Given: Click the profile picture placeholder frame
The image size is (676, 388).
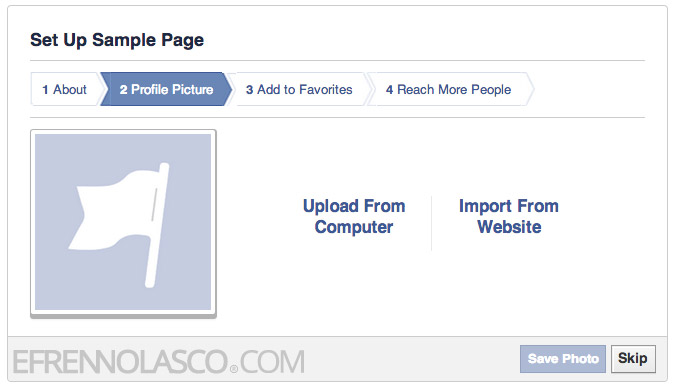Looking at the screenshot, I should tap(123, 223).
